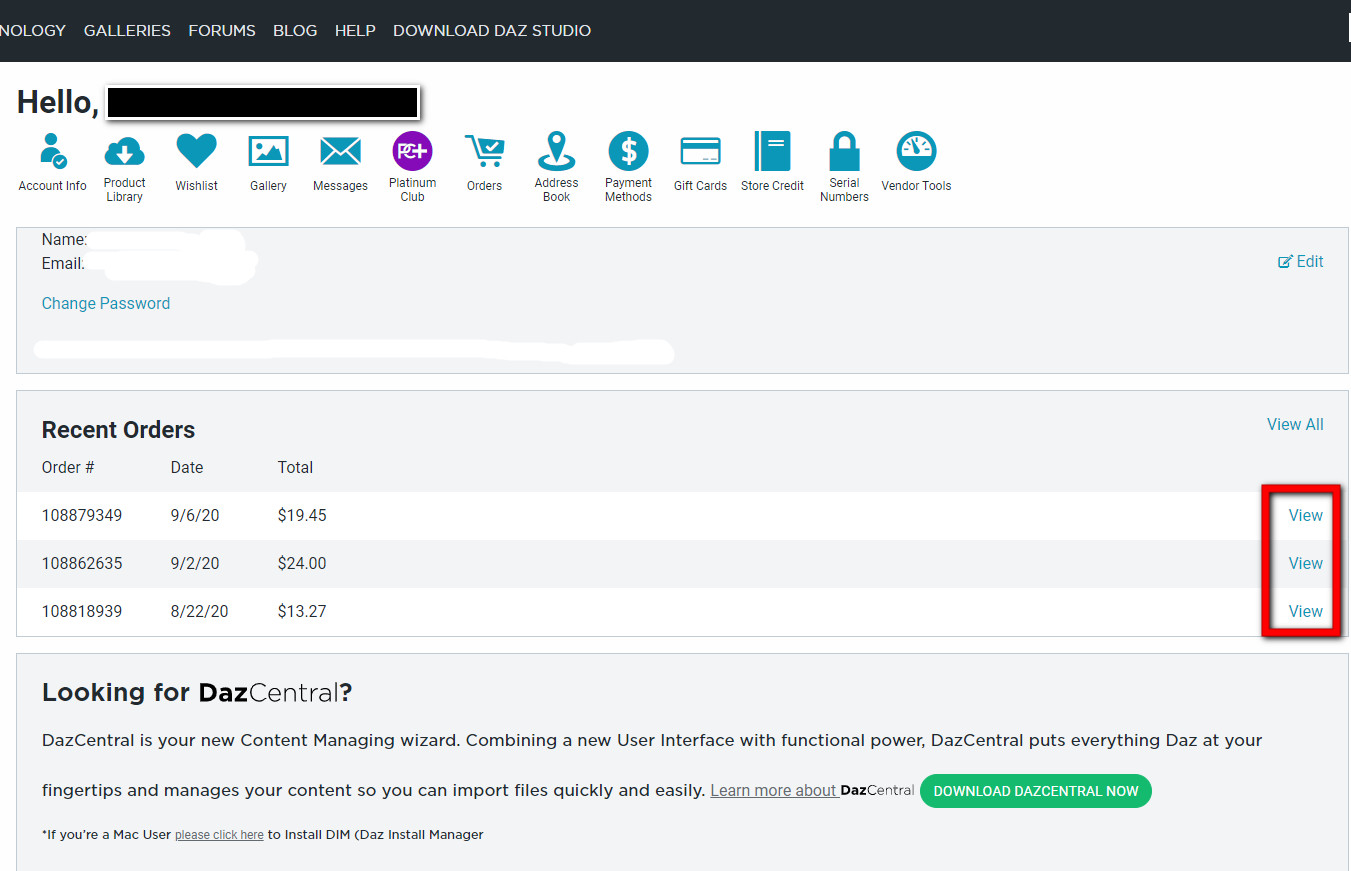Go to the Forums menu item
1351x871 pixels.
click(x=222, y=30)
